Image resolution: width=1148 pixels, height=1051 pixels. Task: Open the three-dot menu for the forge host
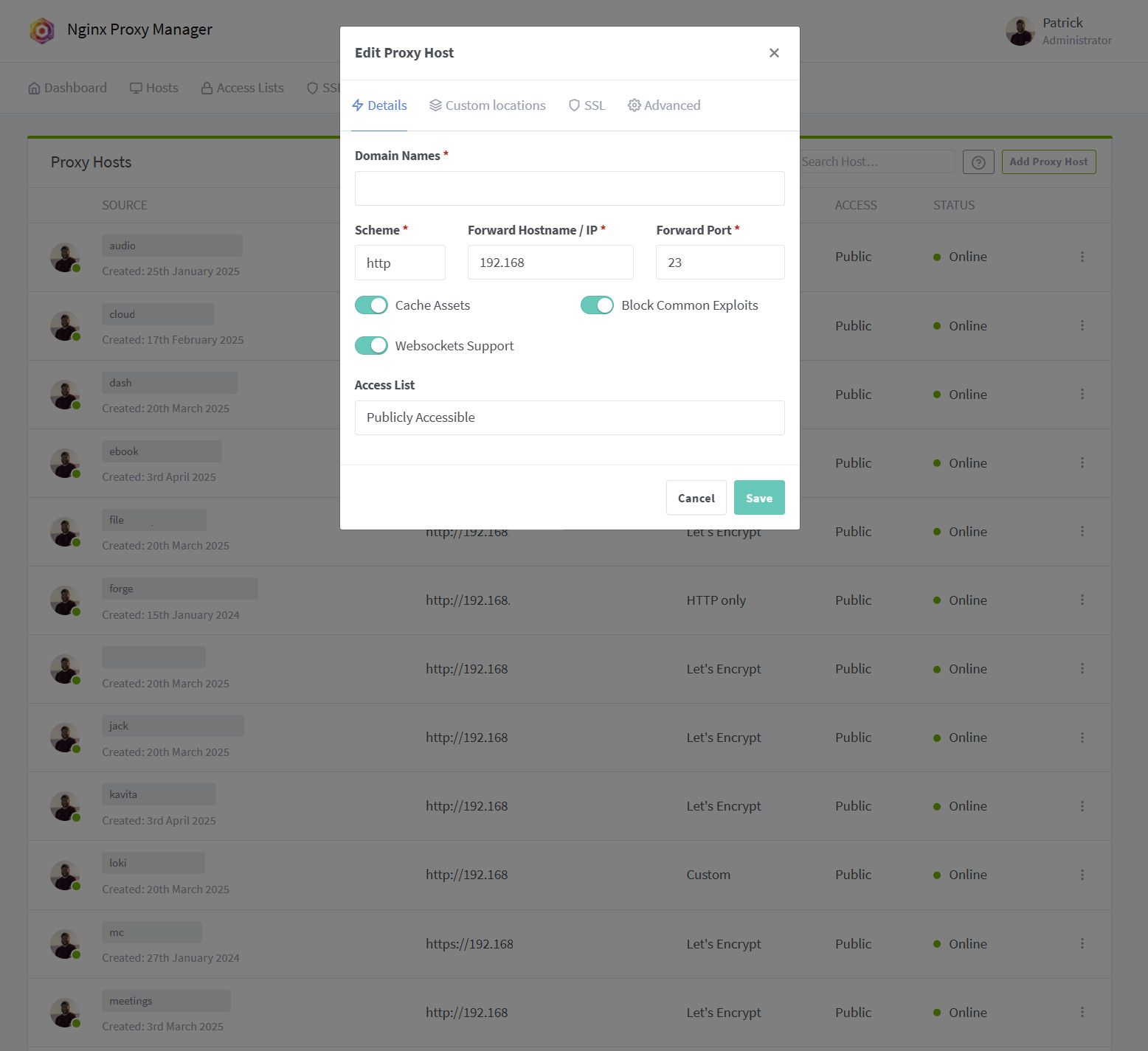click(x=1082, y=600)
